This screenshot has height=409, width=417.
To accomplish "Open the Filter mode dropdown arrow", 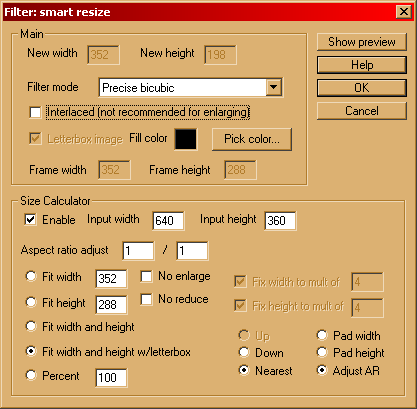I will pos(274,87).
